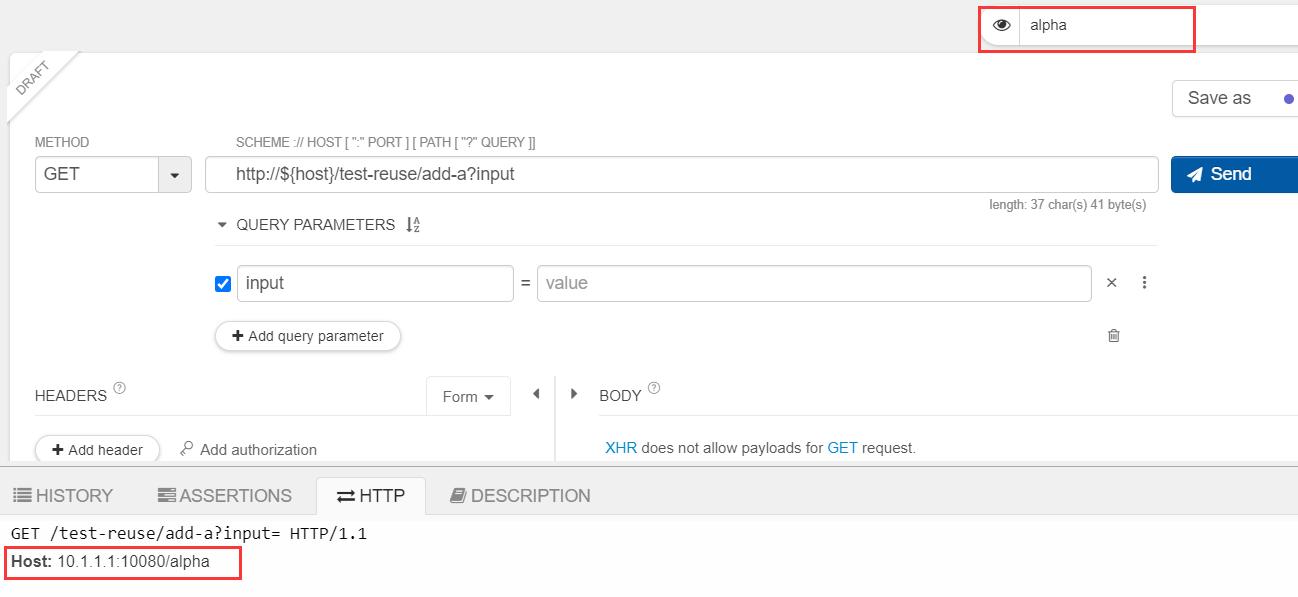Screen dimensions: 1298x597
Task: Collapse body pane with right arrow
Action: 574,394
